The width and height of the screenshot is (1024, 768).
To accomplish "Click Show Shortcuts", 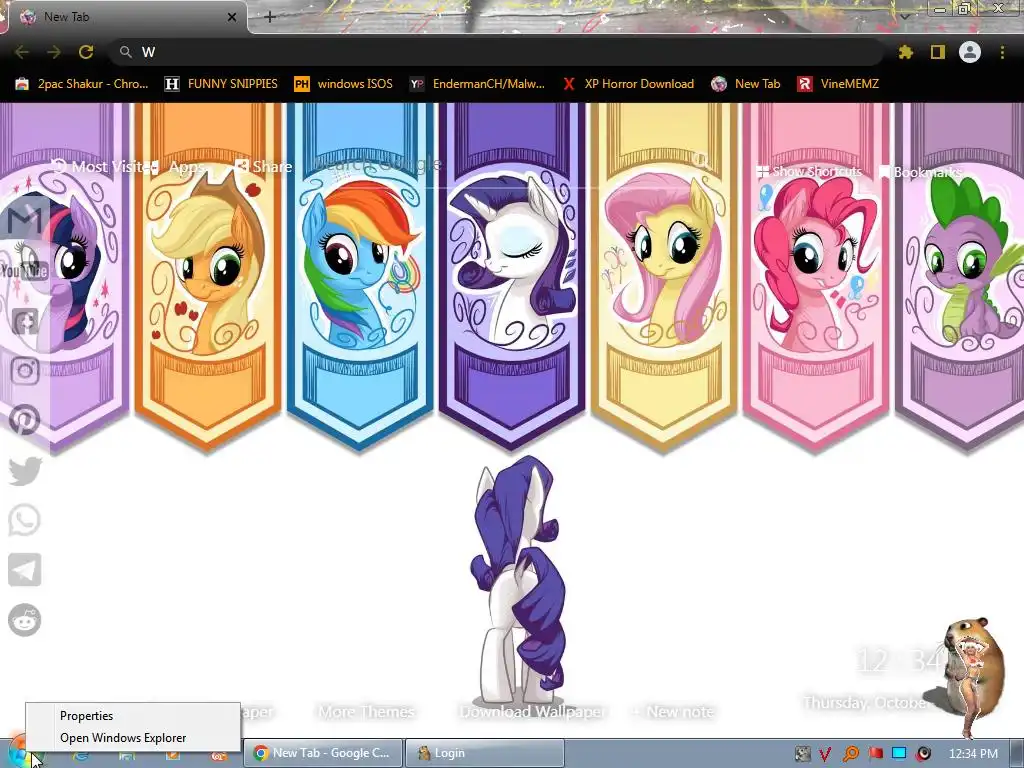I will (x=810, y=172).
